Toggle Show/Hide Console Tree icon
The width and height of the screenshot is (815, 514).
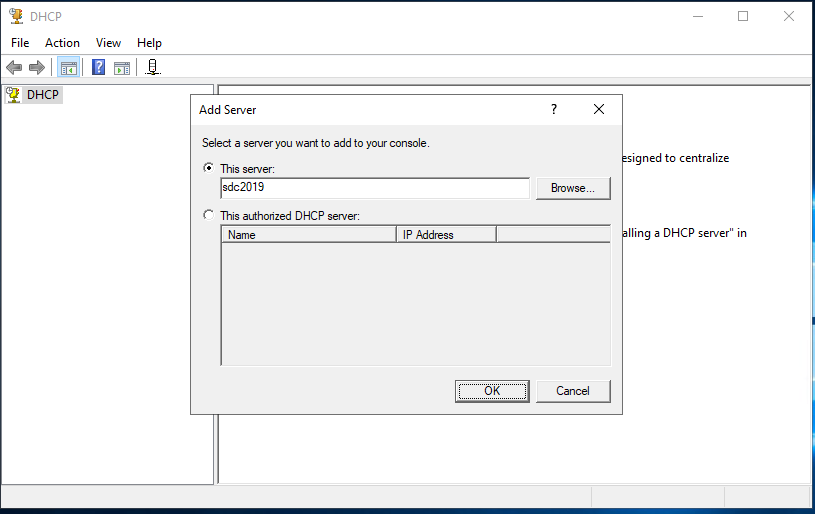pyautogui.click(x=69, y=68)
